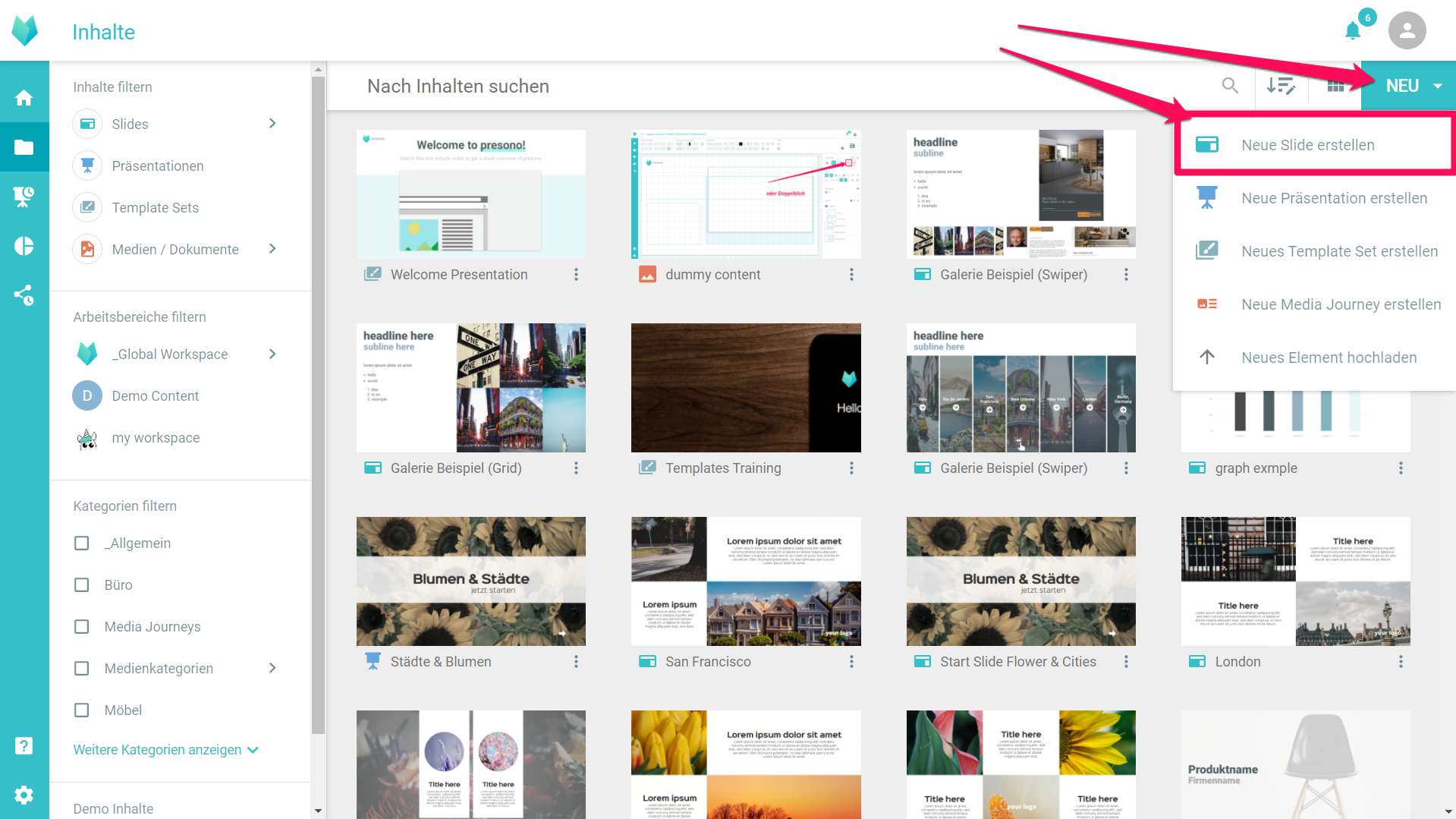Image resolution: width=1456 pixels, height=819 pixels.
Task: Enable the _Allgemein category checkbox
Action: (81, 543)
